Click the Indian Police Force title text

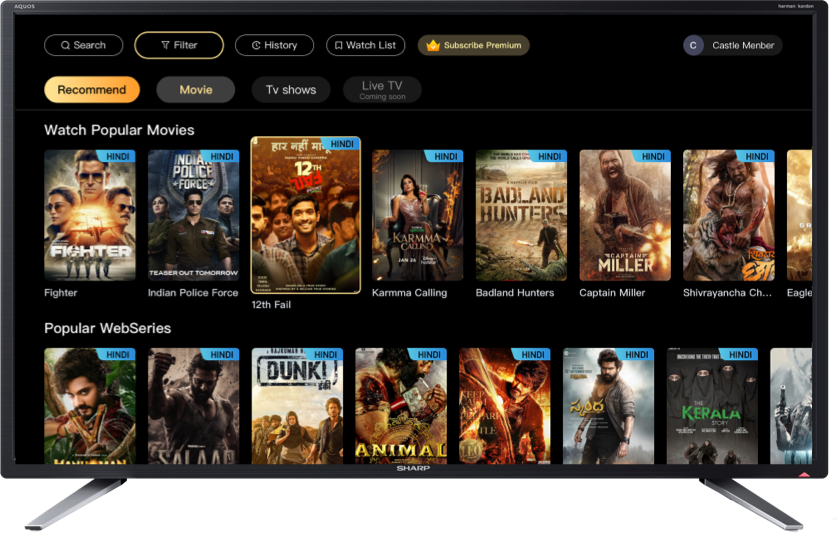click(x=193, y=293)
